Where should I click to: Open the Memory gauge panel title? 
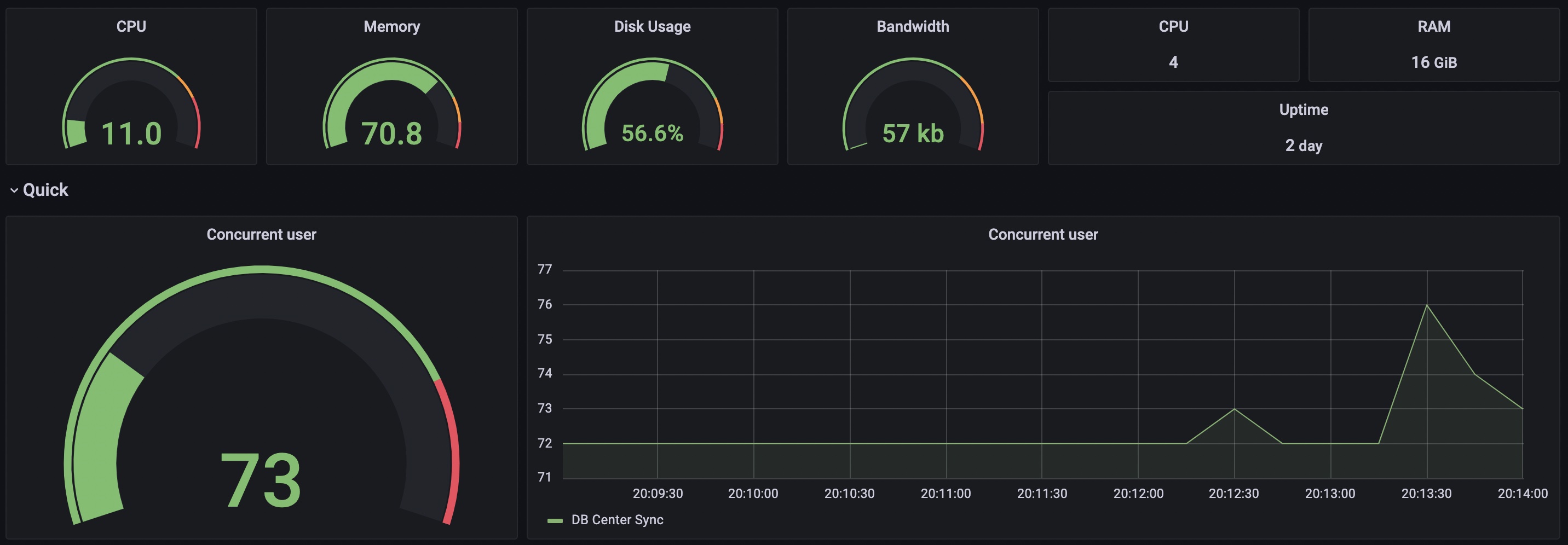click(x=391, y=26)
